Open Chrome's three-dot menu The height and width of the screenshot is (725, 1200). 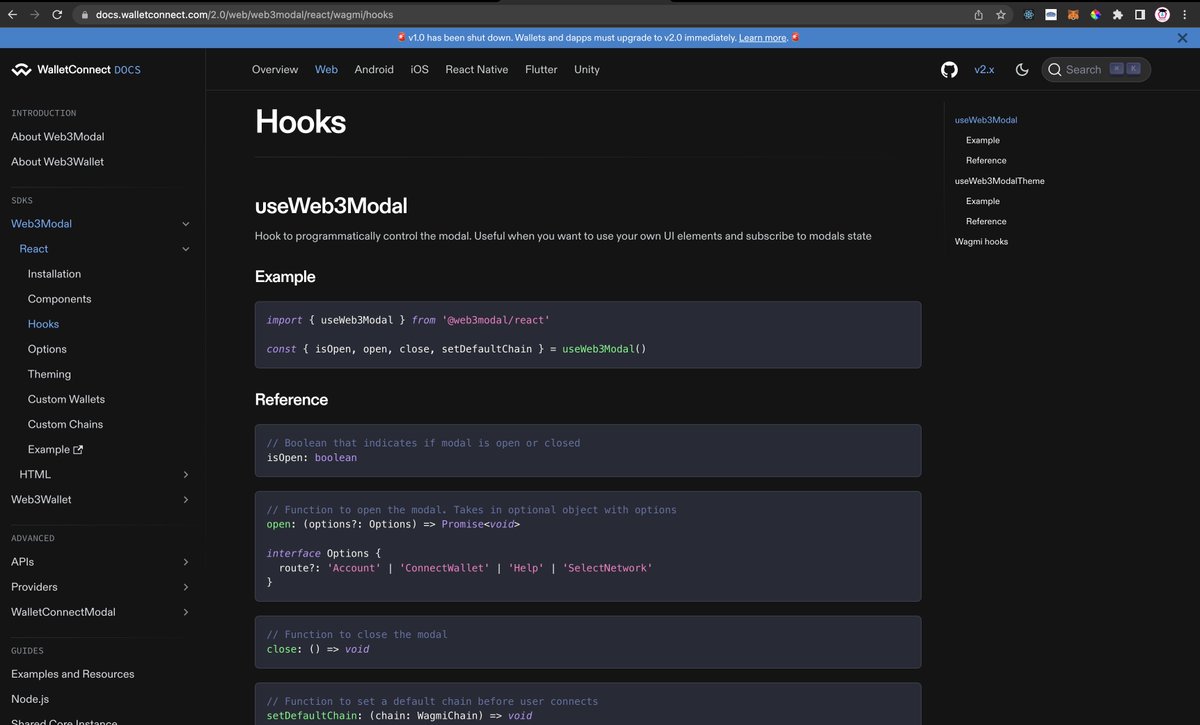tap(1186, 15)
